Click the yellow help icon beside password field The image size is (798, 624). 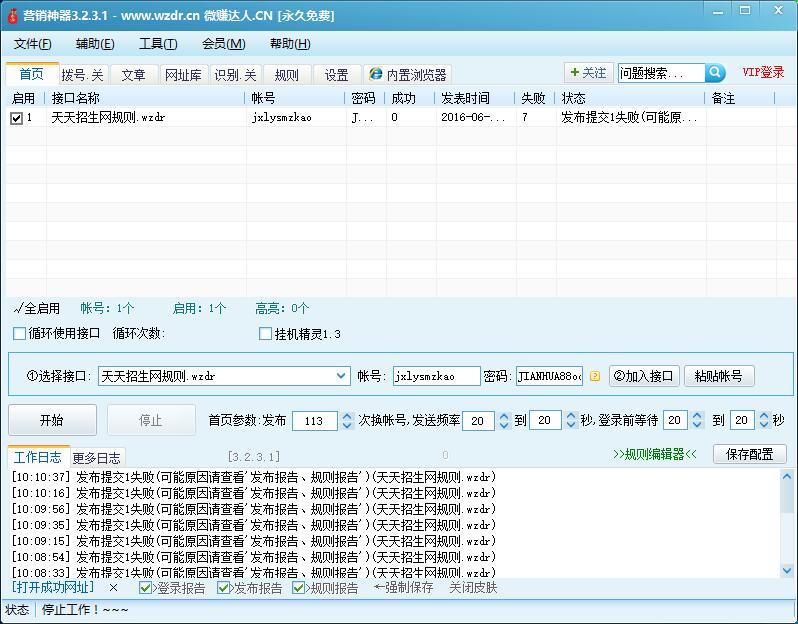point(595,377)
